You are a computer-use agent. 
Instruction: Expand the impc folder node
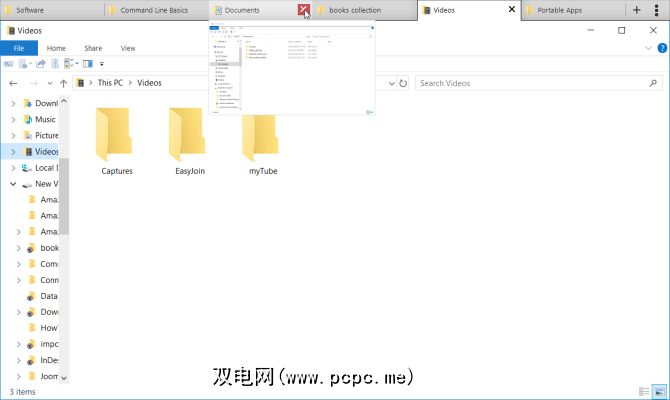18,344
